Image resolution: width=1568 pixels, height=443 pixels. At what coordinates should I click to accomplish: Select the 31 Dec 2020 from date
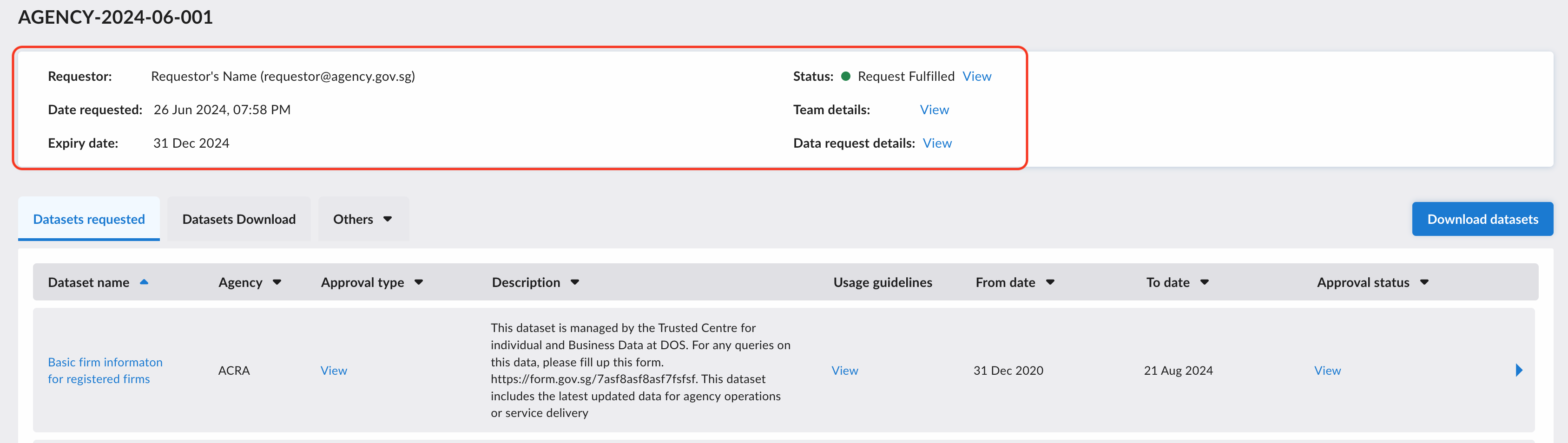pos(1008,370)
